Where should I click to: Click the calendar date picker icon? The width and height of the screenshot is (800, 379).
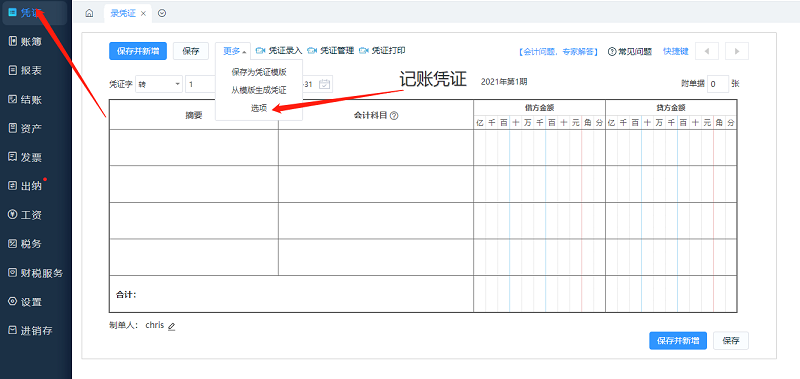(x=324, y=84)
